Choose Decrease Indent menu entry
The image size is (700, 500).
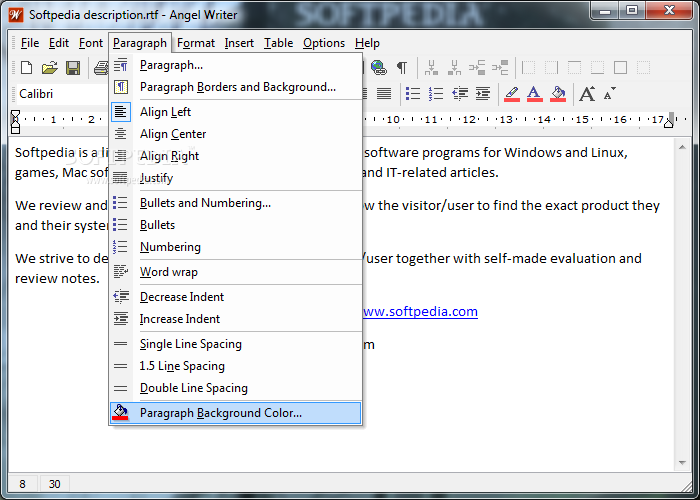coord(236,297)
